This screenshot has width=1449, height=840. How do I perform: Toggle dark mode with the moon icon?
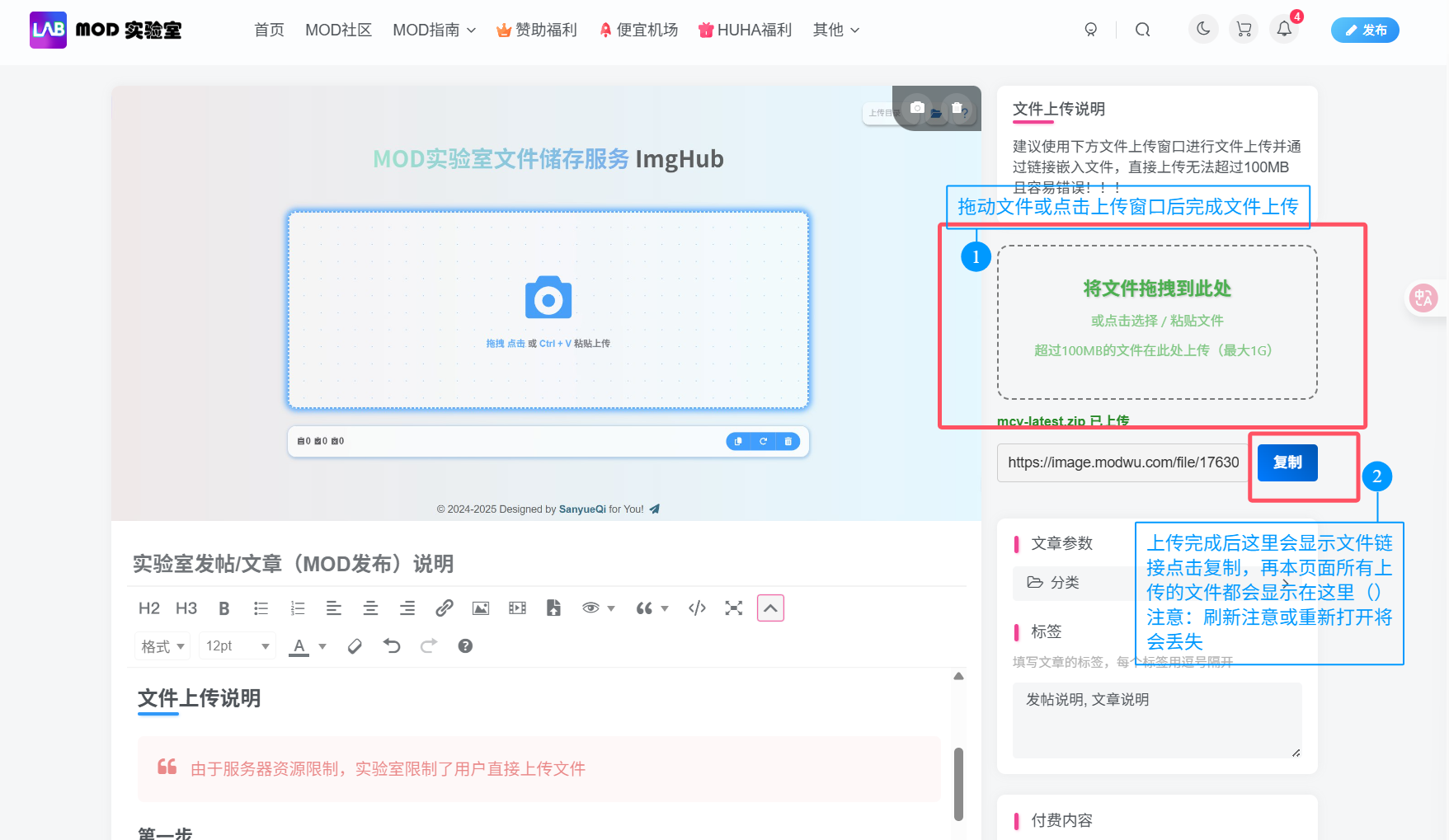coord(1202,29)
